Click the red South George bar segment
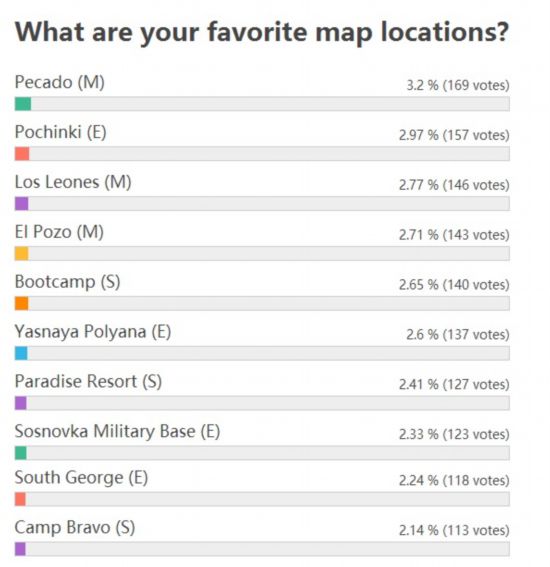 pyautogui.click(x=20, y=500)
